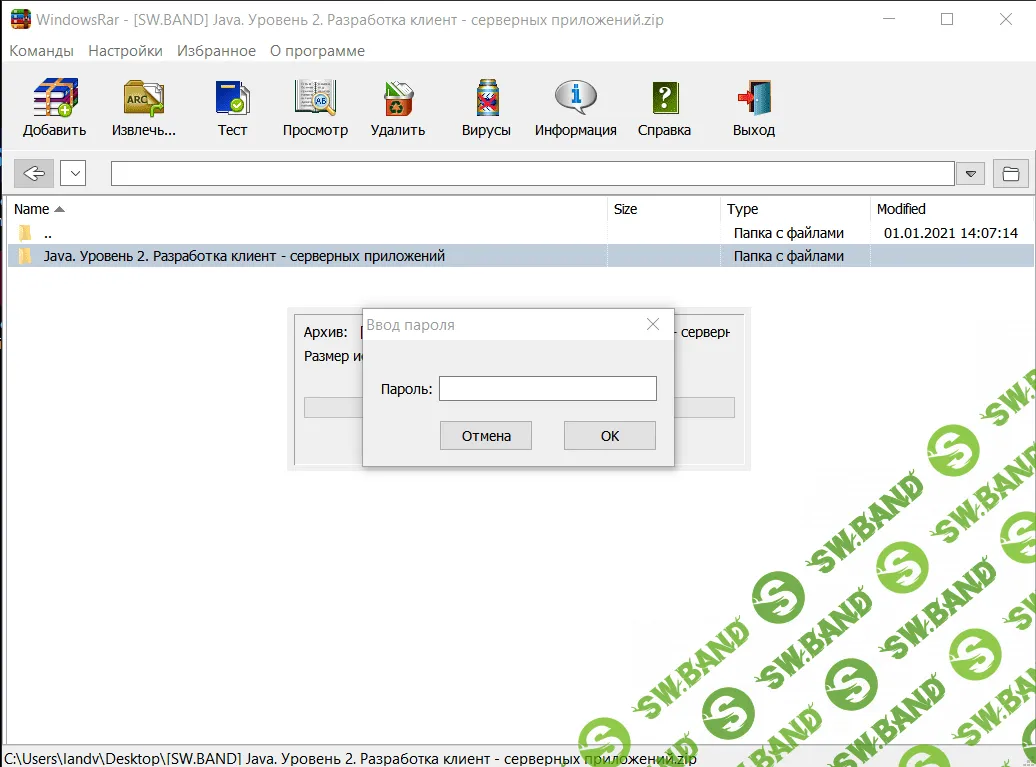
Task: Click the Удалить (Delete) recycle icon
Action: click(398, 99)
